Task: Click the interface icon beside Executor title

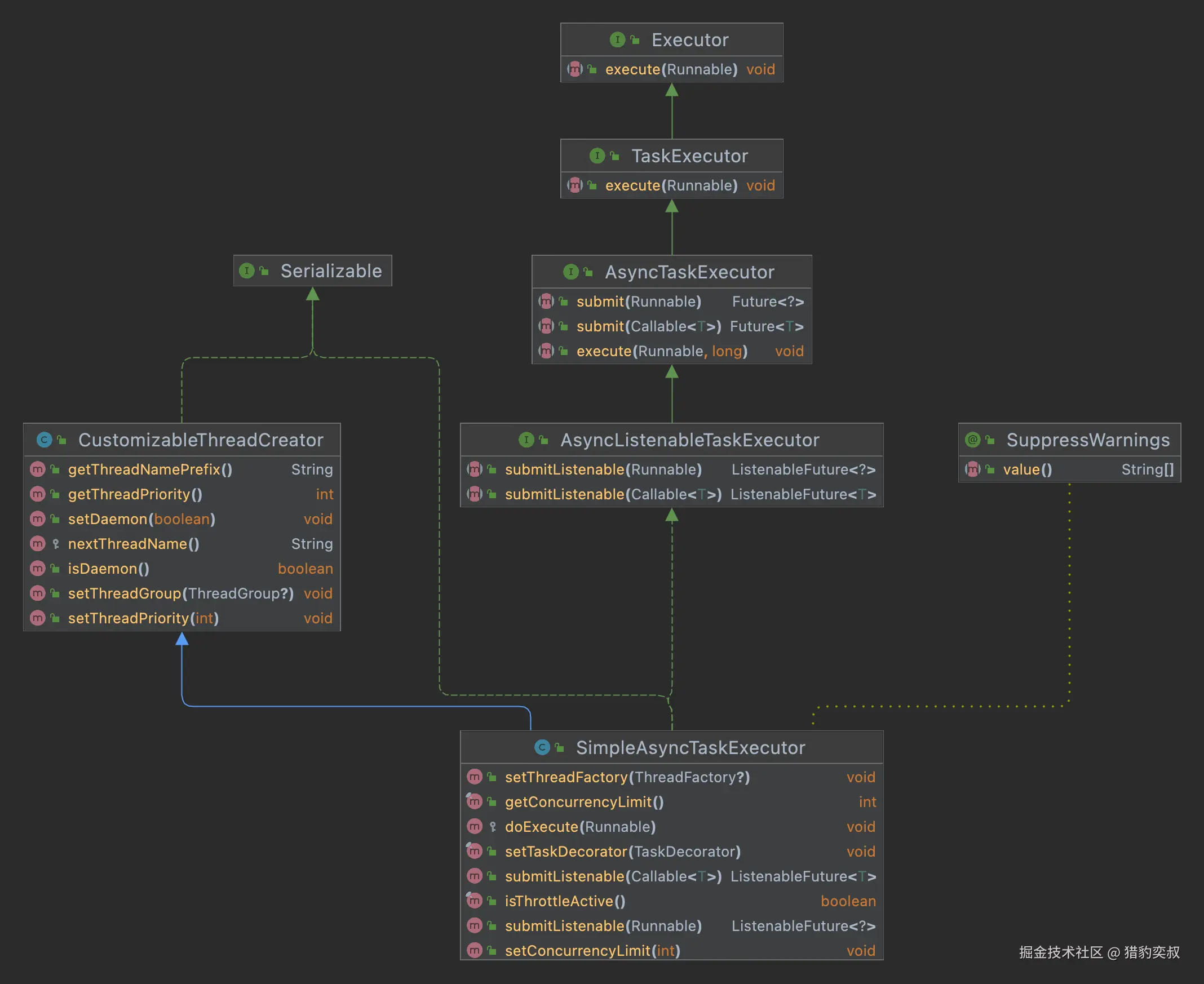Action: tap(617, 39)
